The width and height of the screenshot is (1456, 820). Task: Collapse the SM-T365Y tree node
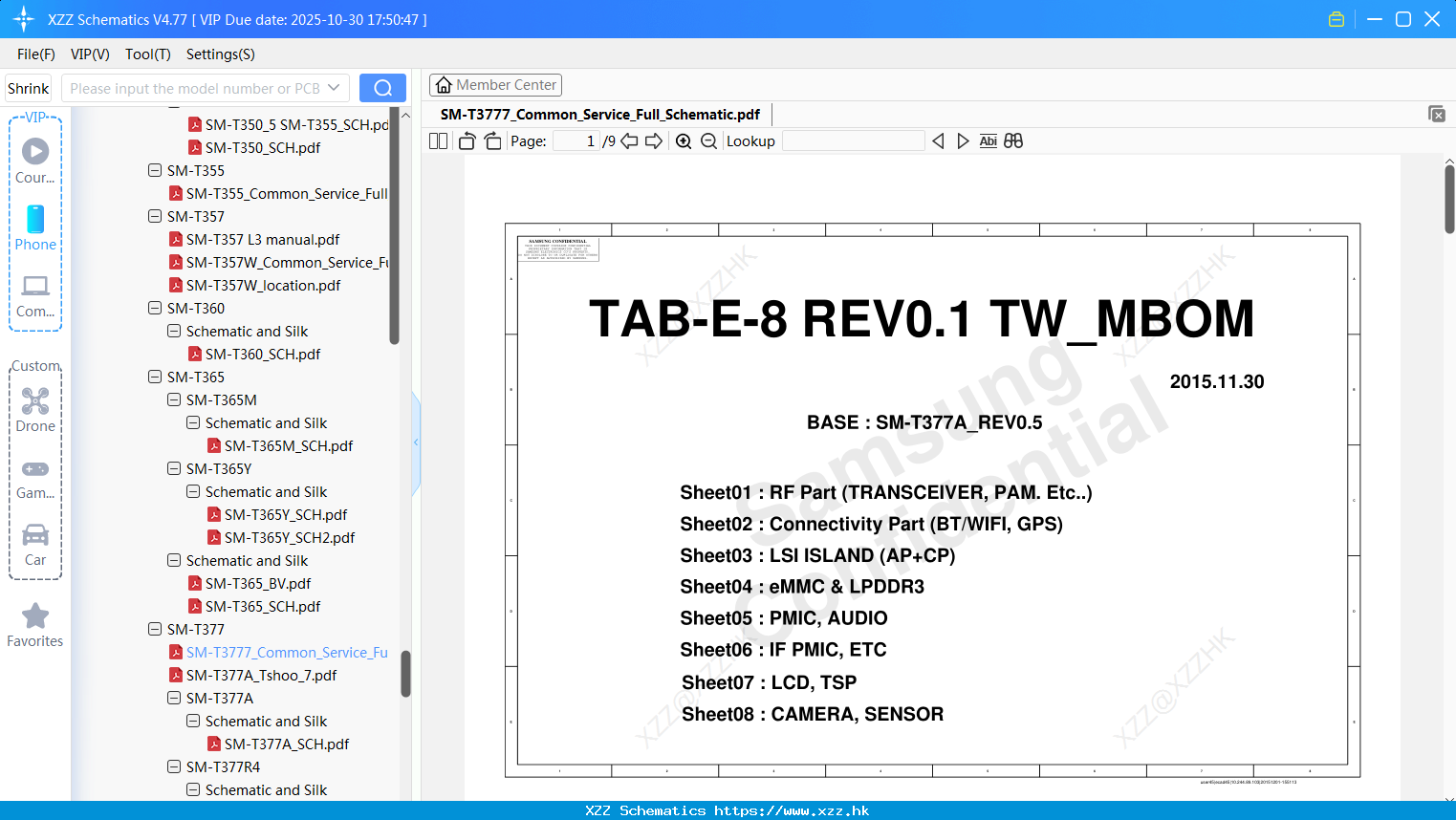[174, 468]
